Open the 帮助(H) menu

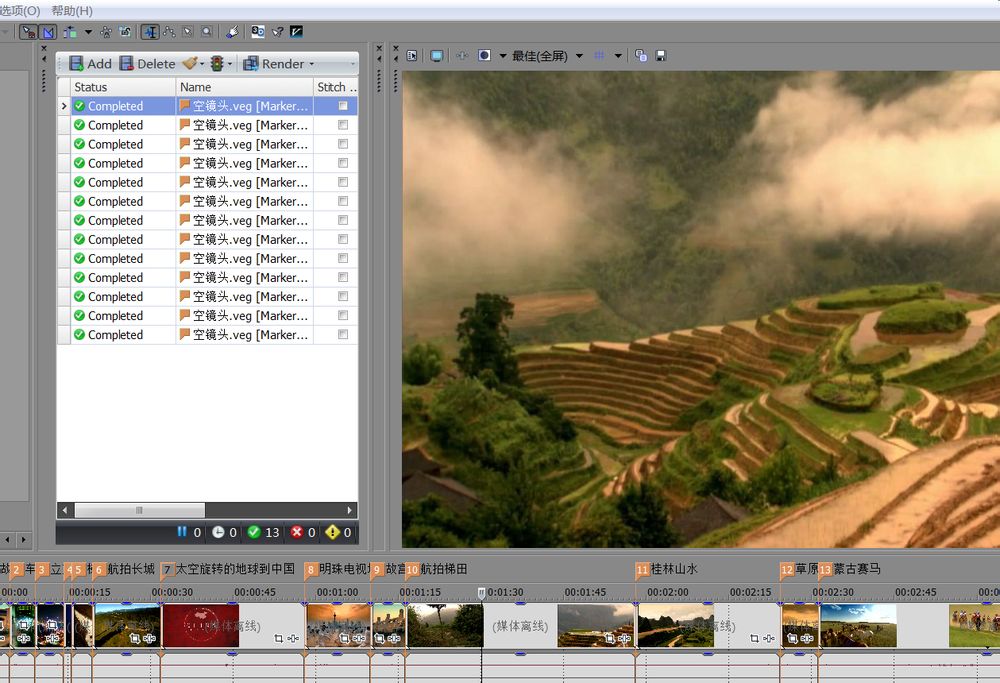[71, 10]
